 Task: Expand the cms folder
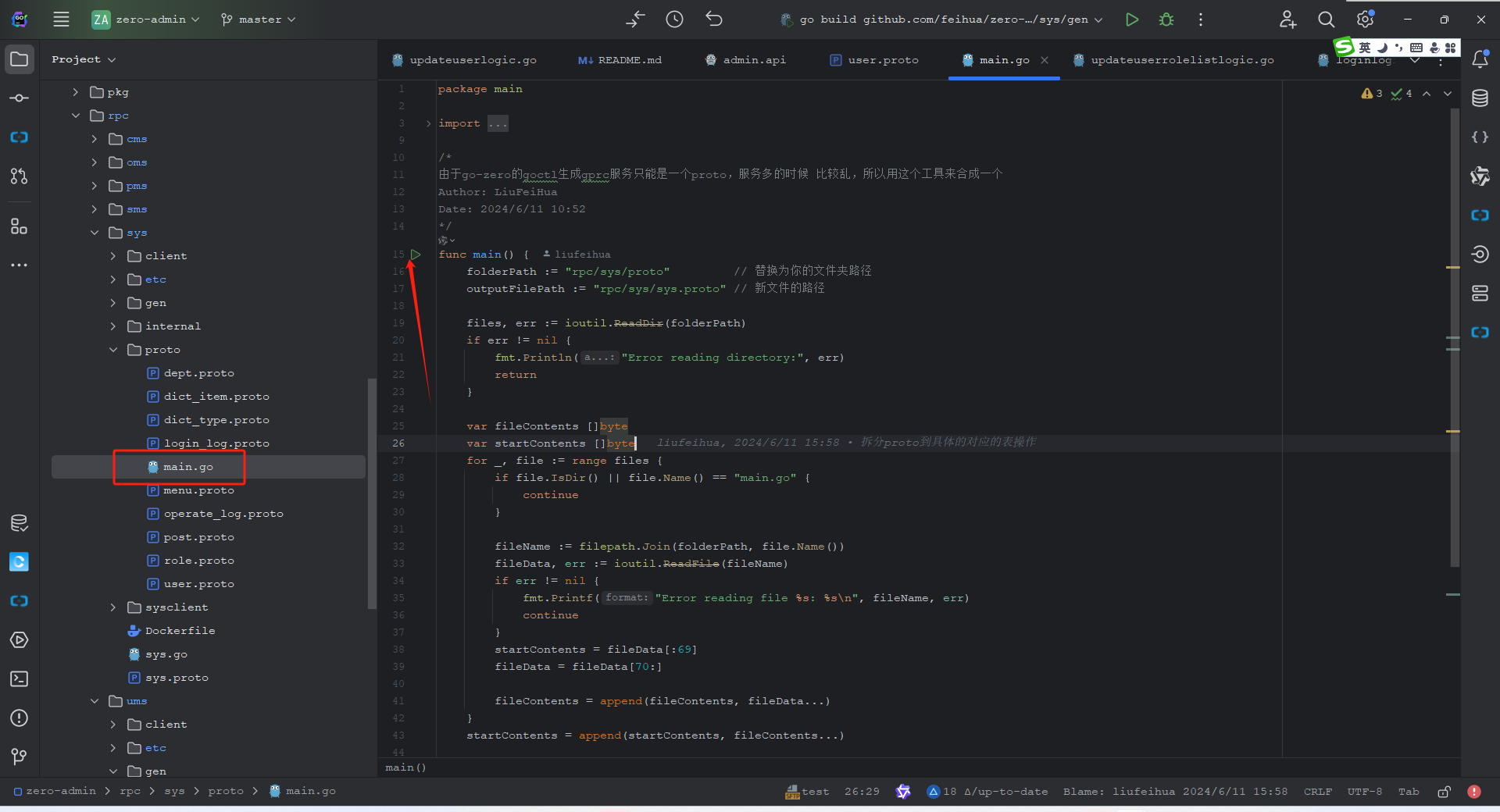pyautogui.click(x=94, y=139)
